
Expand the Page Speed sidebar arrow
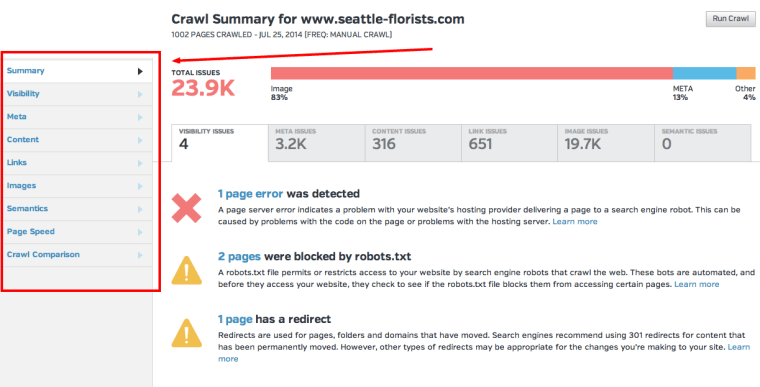140,232
